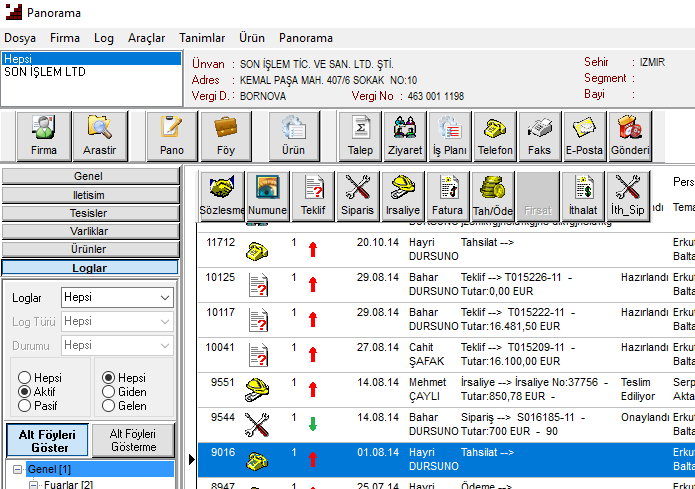Open the Araçlar menu
The width and height of the screenshot is (695, 489).
[x=146, y=38]
